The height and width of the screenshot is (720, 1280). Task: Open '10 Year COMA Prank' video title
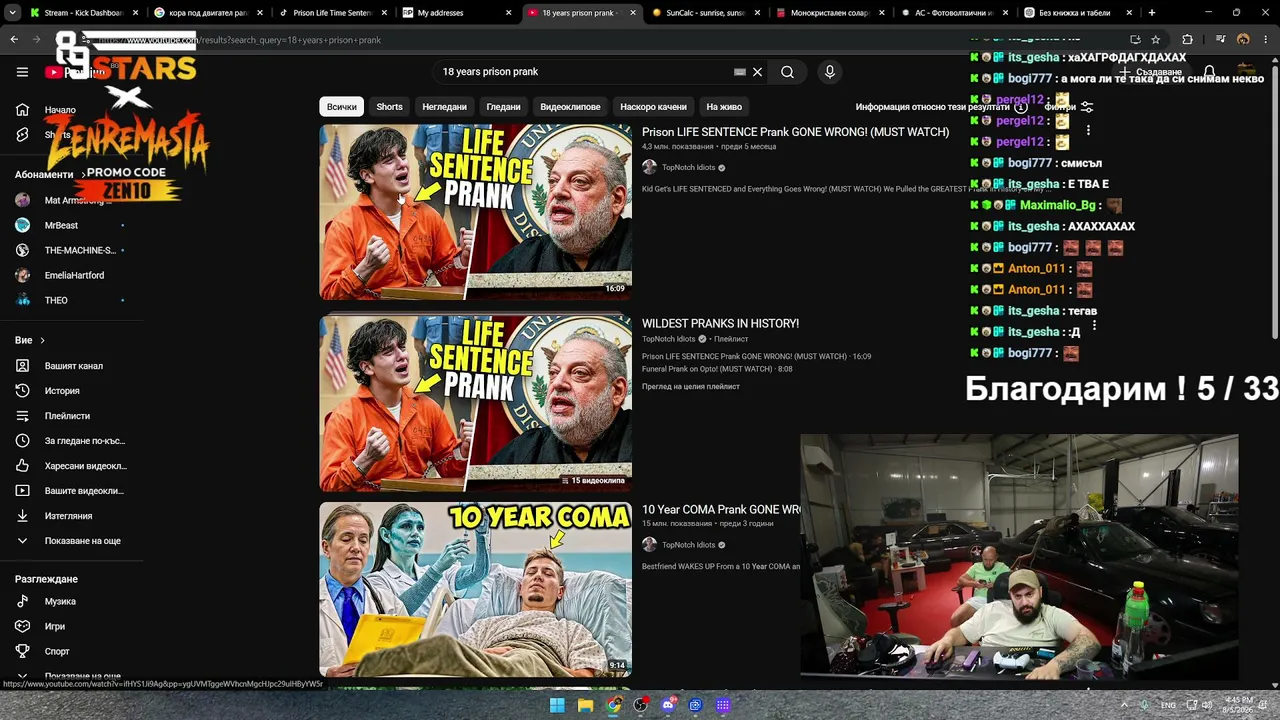click(x=721, y=510)
